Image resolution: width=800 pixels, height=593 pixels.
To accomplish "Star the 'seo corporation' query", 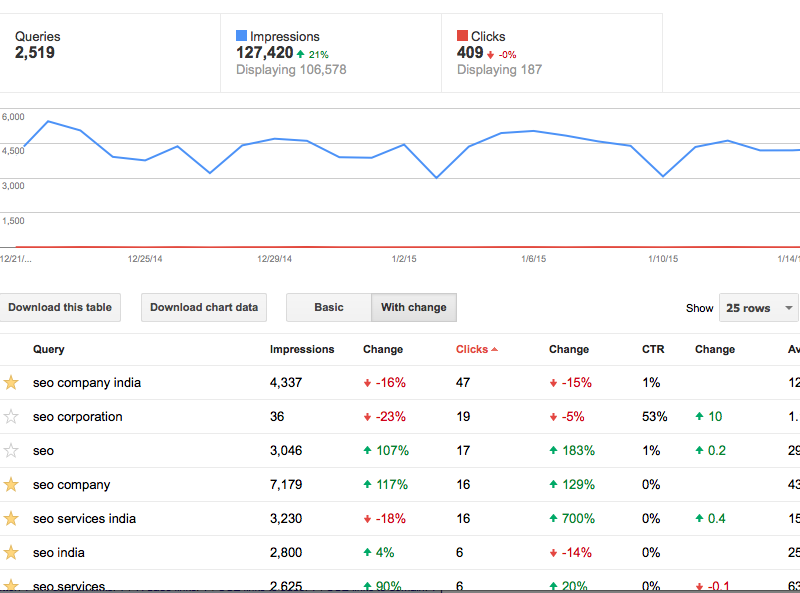I will [12, 416].
